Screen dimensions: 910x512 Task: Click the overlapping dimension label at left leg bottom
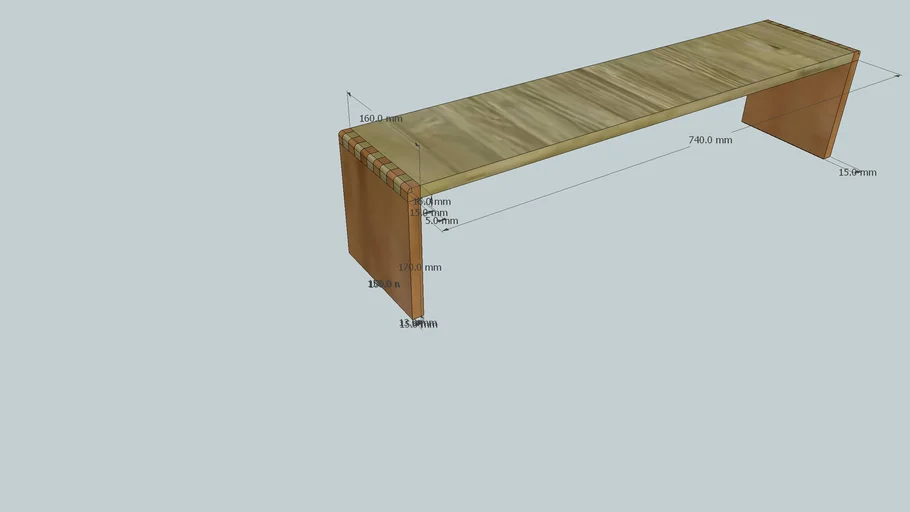[418, 323]
